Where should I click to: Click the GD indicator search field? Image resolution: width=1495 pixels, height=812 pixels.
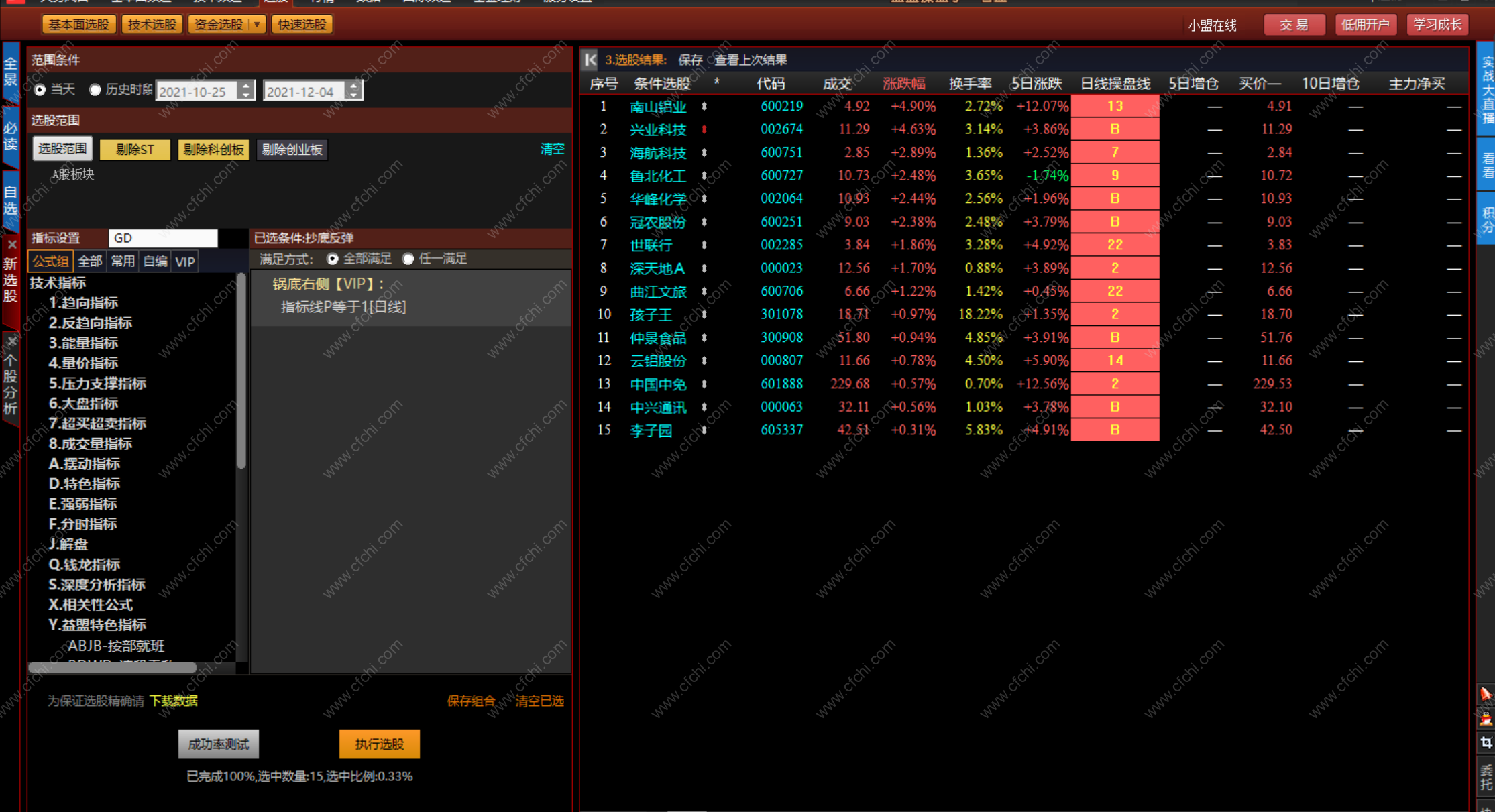click(163, 238)
